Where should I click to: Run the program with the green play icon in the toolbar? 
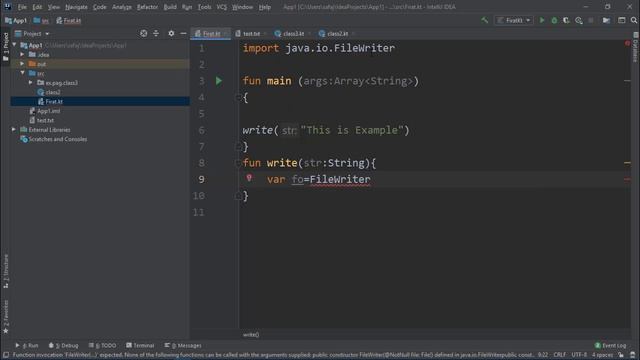(x=542, y=20)
